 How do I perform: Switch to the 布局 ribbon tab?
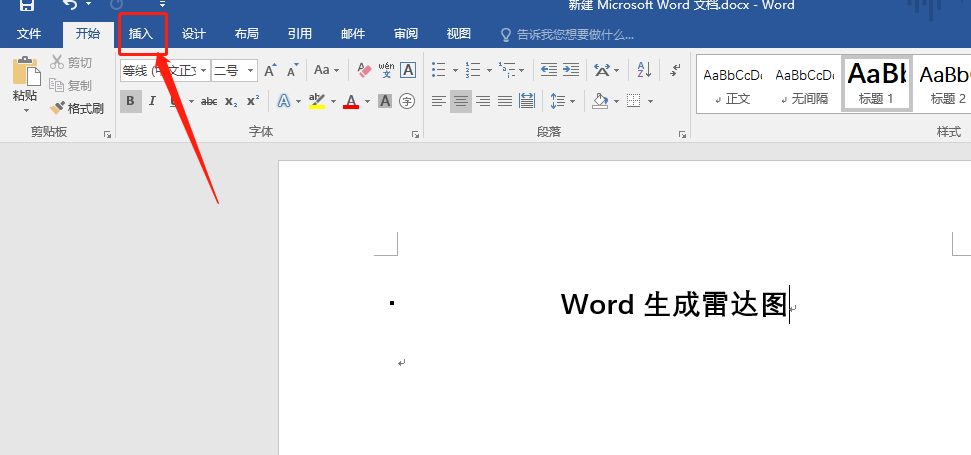click(x=246, y=34)
